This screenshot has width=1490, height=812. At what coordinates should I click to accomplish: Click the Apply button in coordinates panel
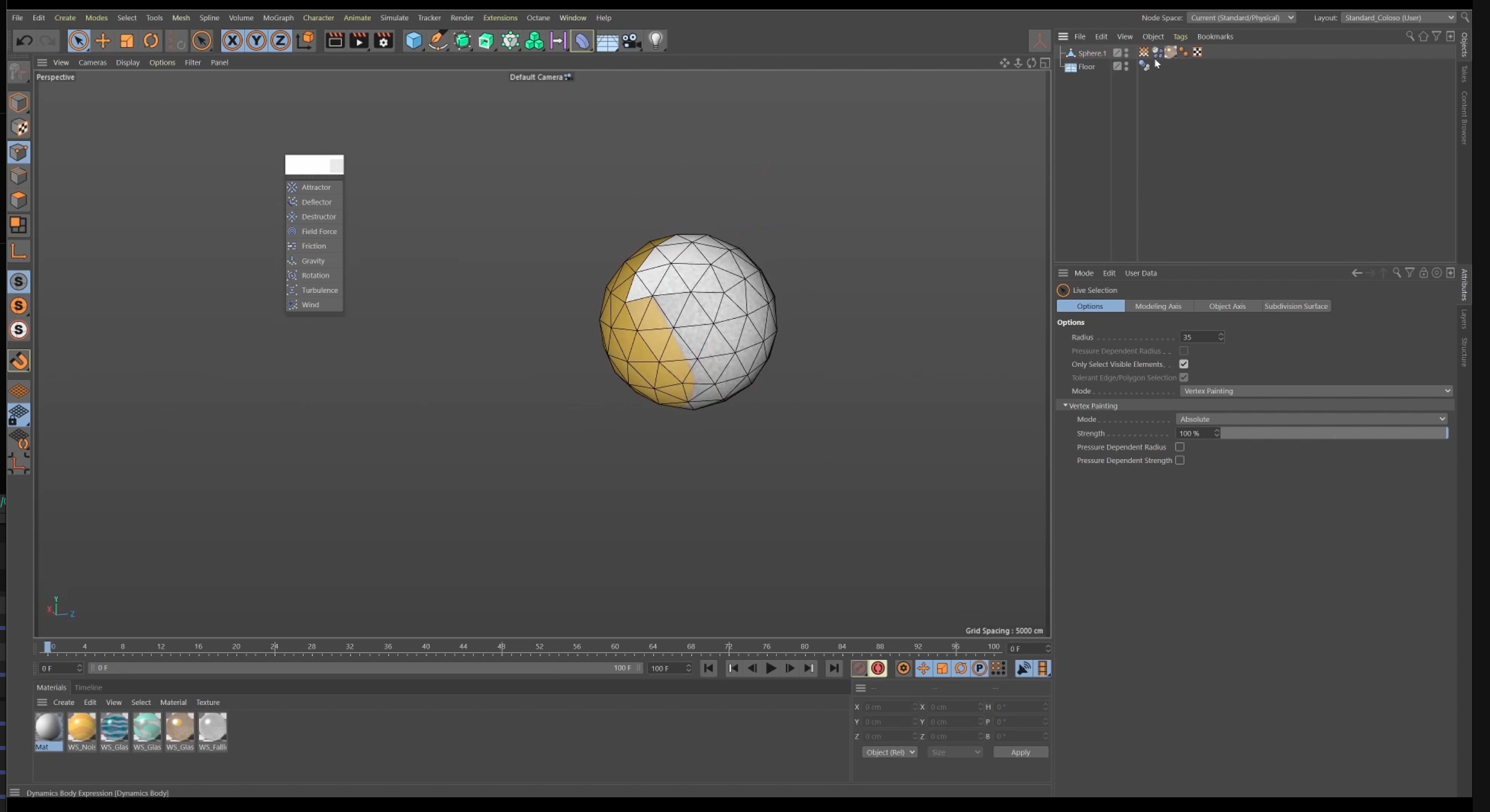(x=1020, y=752)
